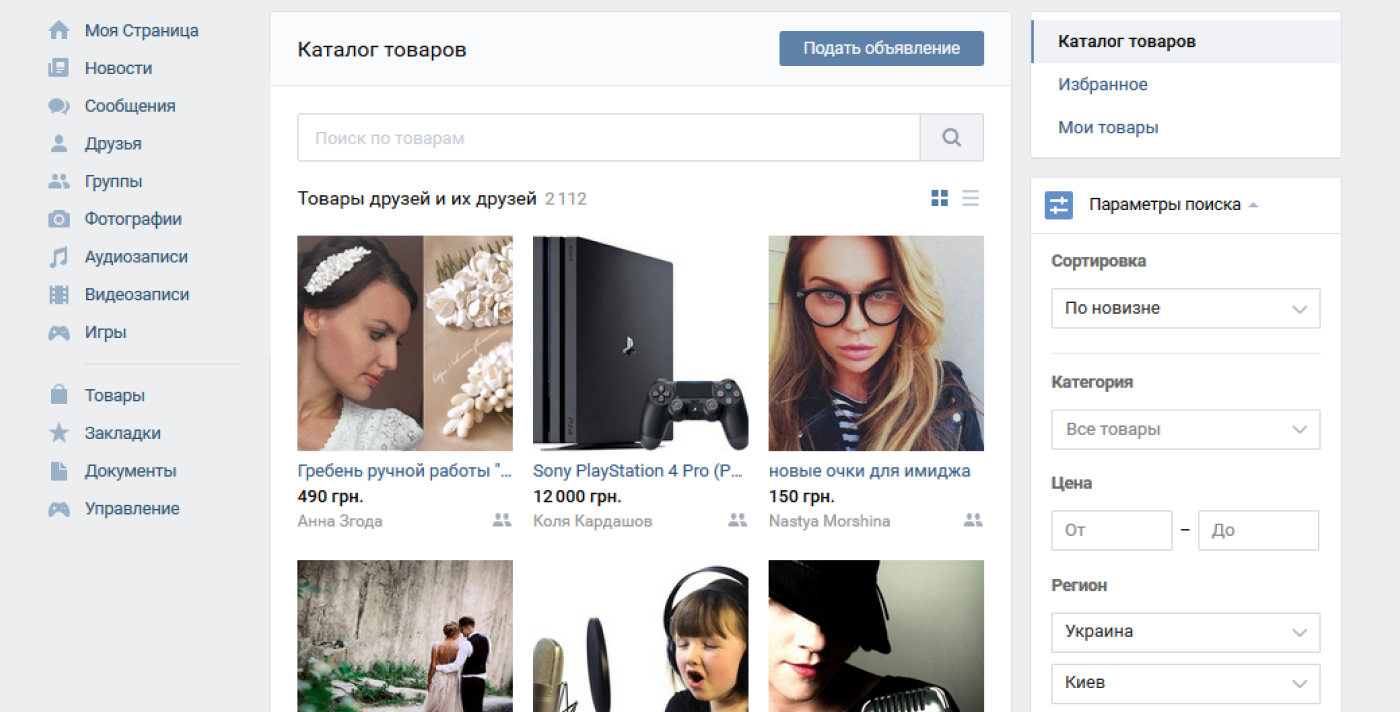The width and height of the screenshot is (1400, 712).
Task: Click the minimum price От field
Action: click(x=1111, y=531)
